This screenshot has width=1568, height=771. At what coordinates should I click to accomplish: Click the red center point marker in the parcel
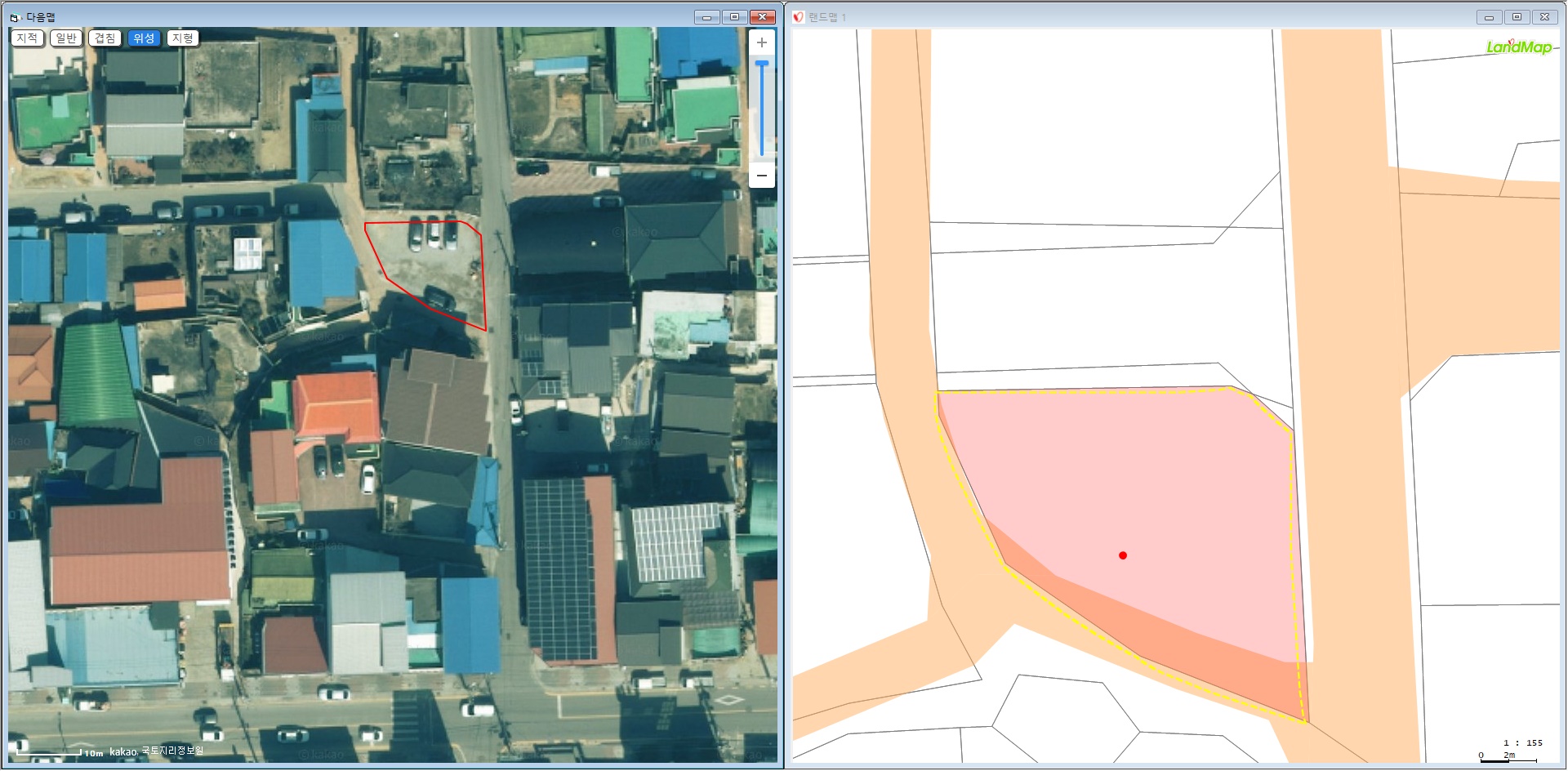coord(1123,555)
